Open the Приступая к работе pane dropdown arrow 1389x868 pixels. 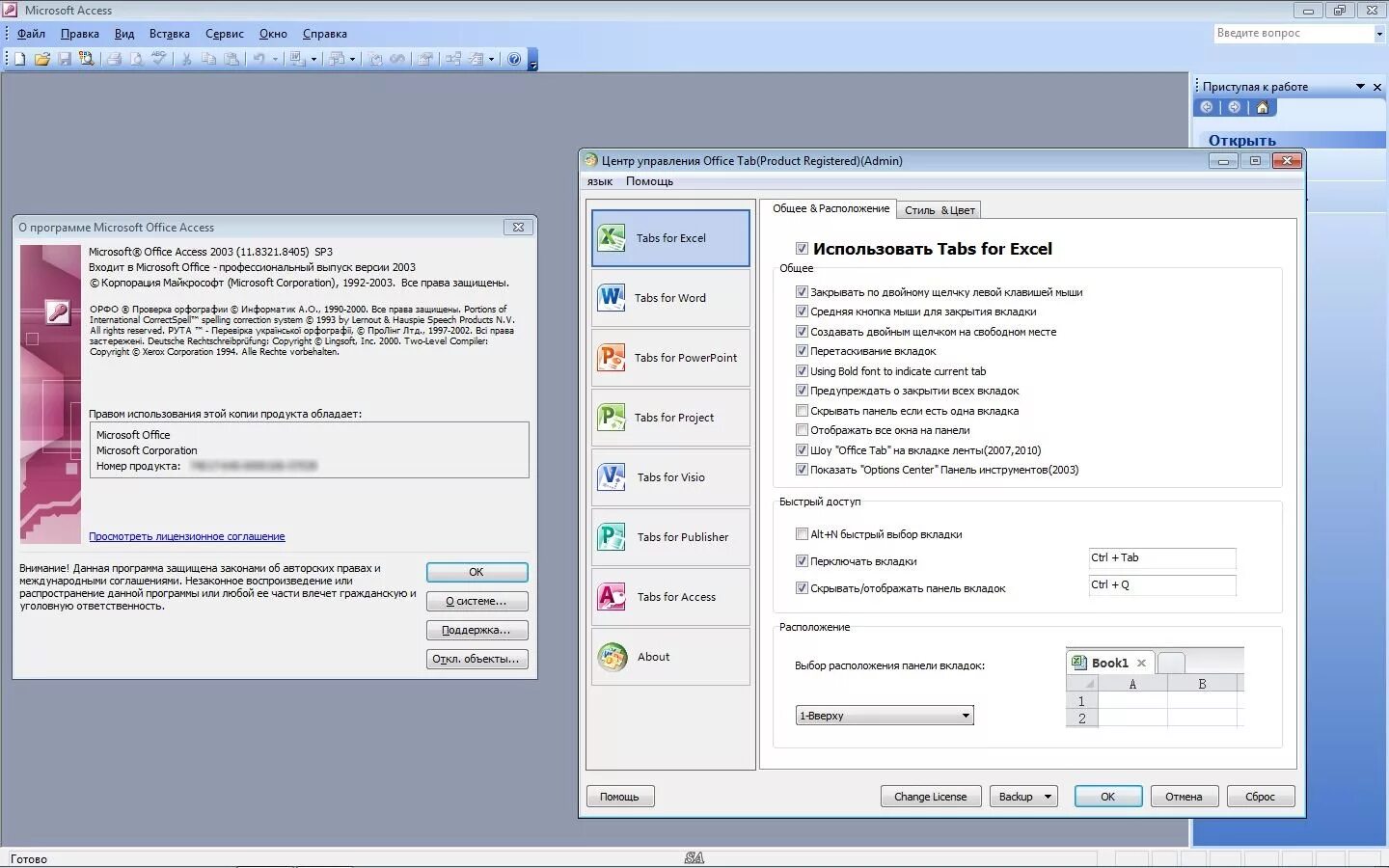[1360, 87]
